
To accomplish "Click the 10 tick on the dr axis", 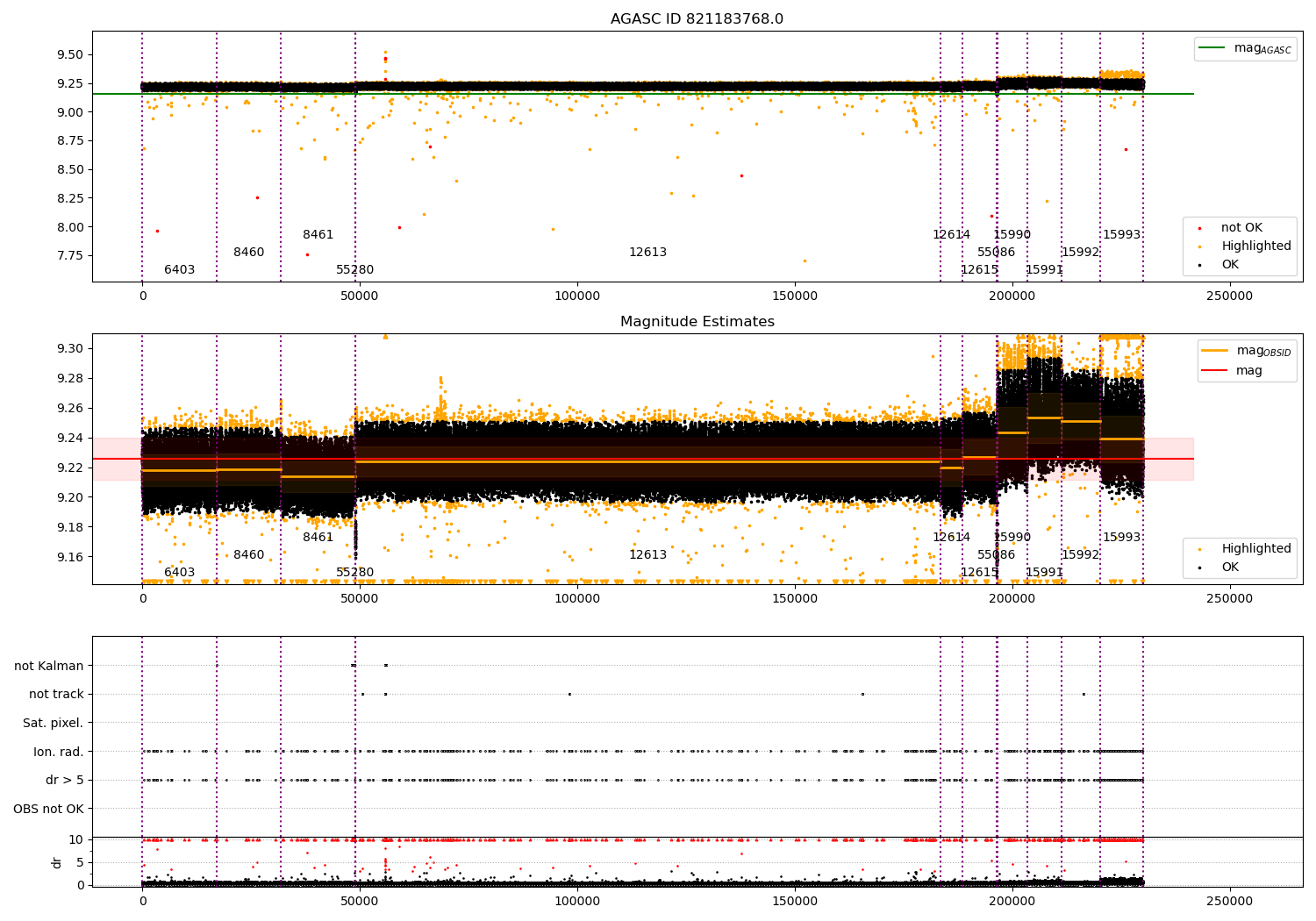I will point(76,839).
